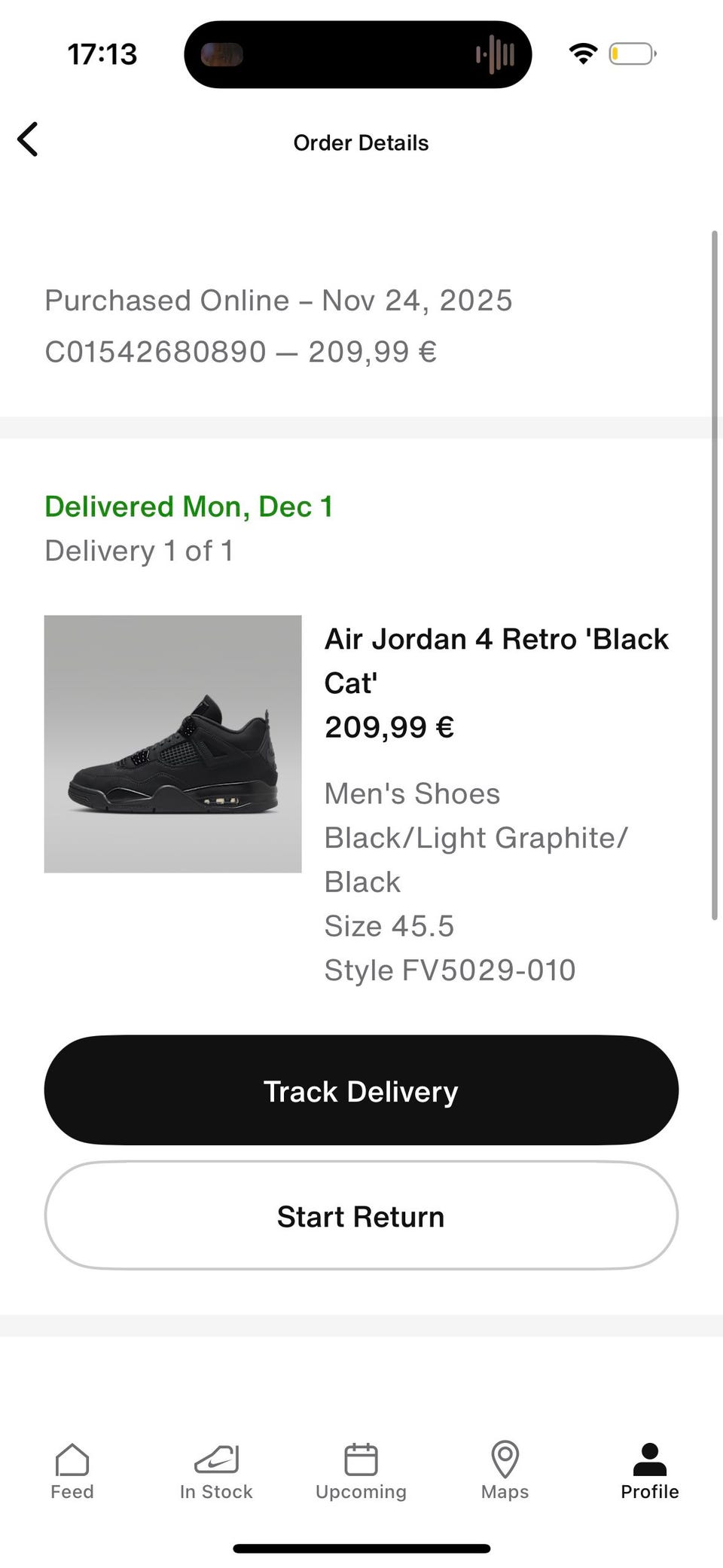723x1568 pixels.
Task: Tap the back arrow icon
Action: pyautogui.click(x=28, y=139)
